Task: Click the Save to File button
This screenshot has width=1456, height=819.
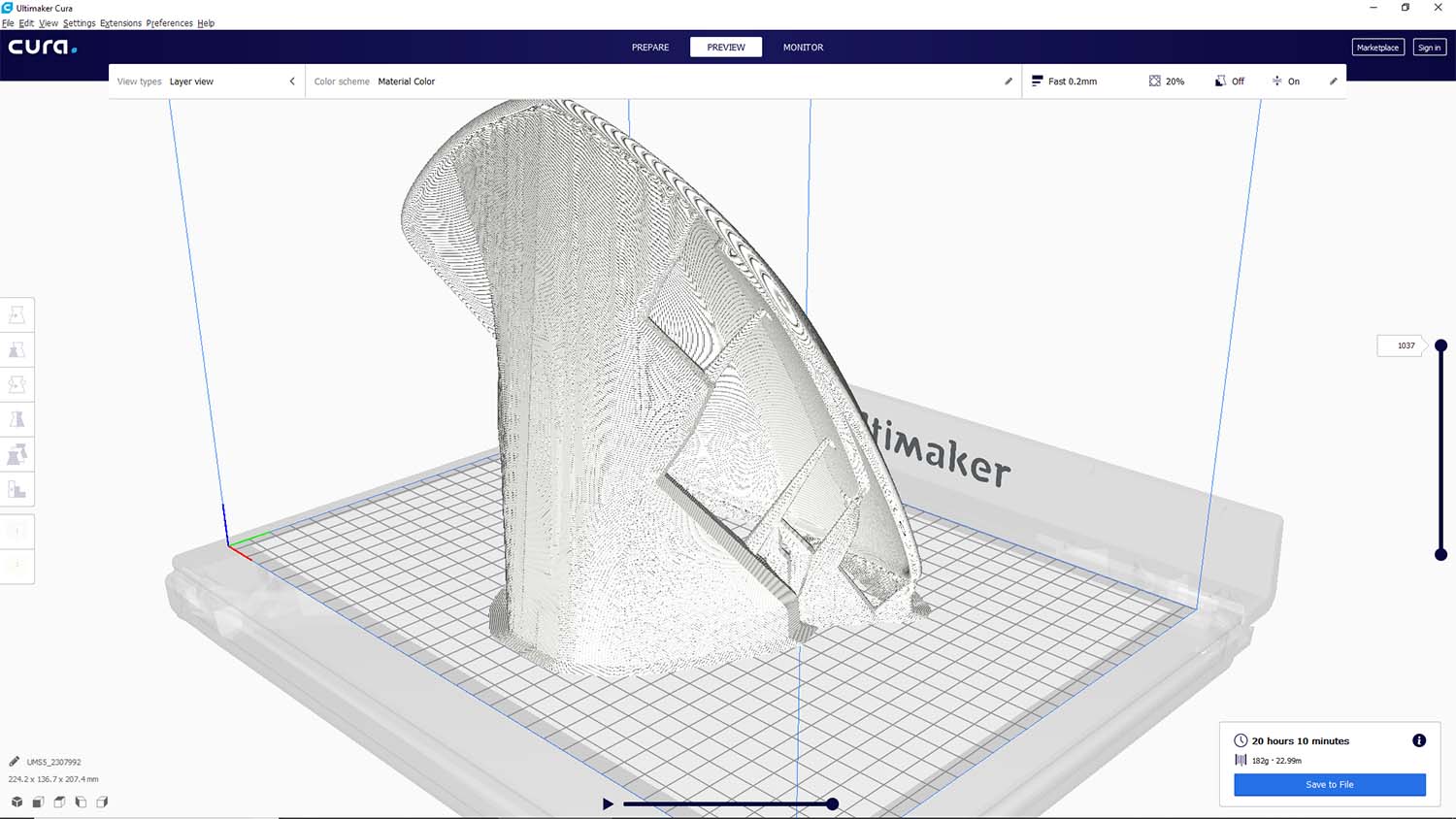Action: (x=1329, y=784)
